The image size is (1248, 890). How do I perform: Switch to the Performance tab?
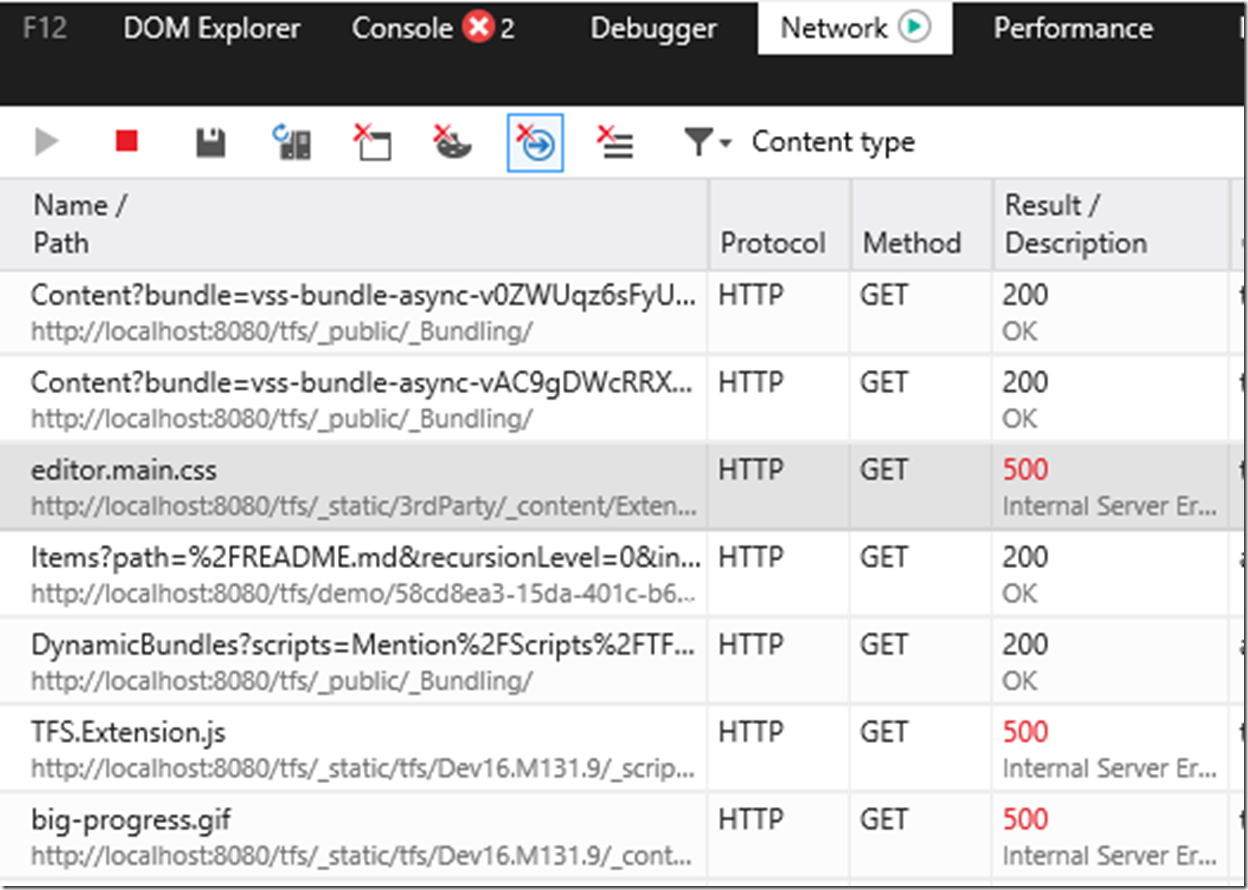[x=1073, y=28]
